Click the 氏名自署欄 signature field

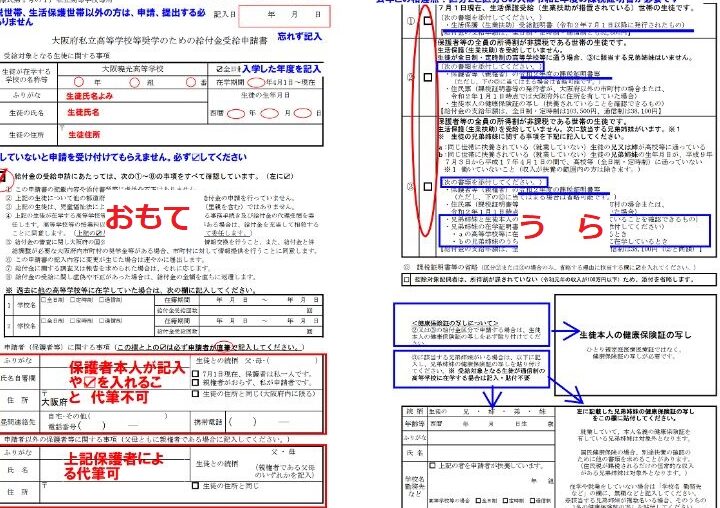click(x=115, y=378)
